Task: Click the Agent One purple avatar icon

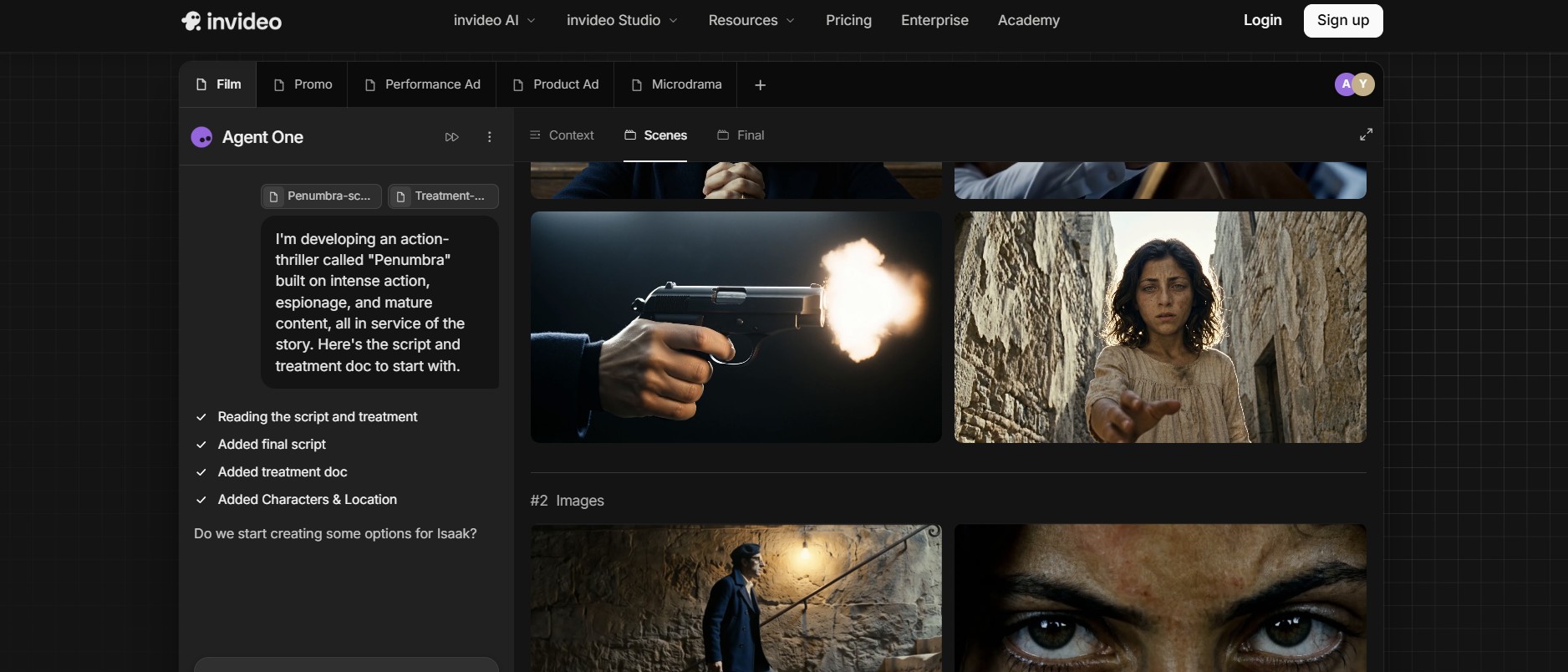Action: pyautogui.click(x=201, y=137)
